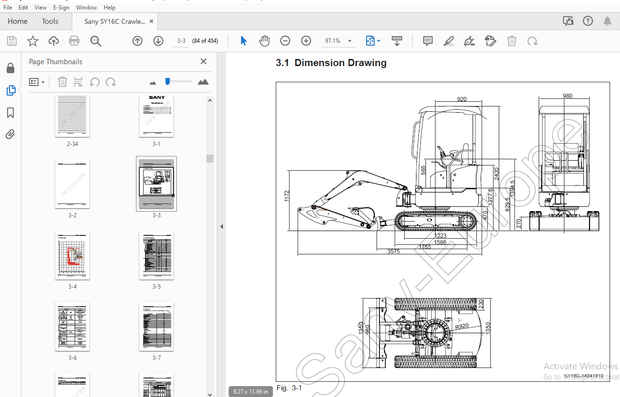Viewport: 620px width, 397px height.
Task: Switch to the Home tab
Action: (17, 21)
